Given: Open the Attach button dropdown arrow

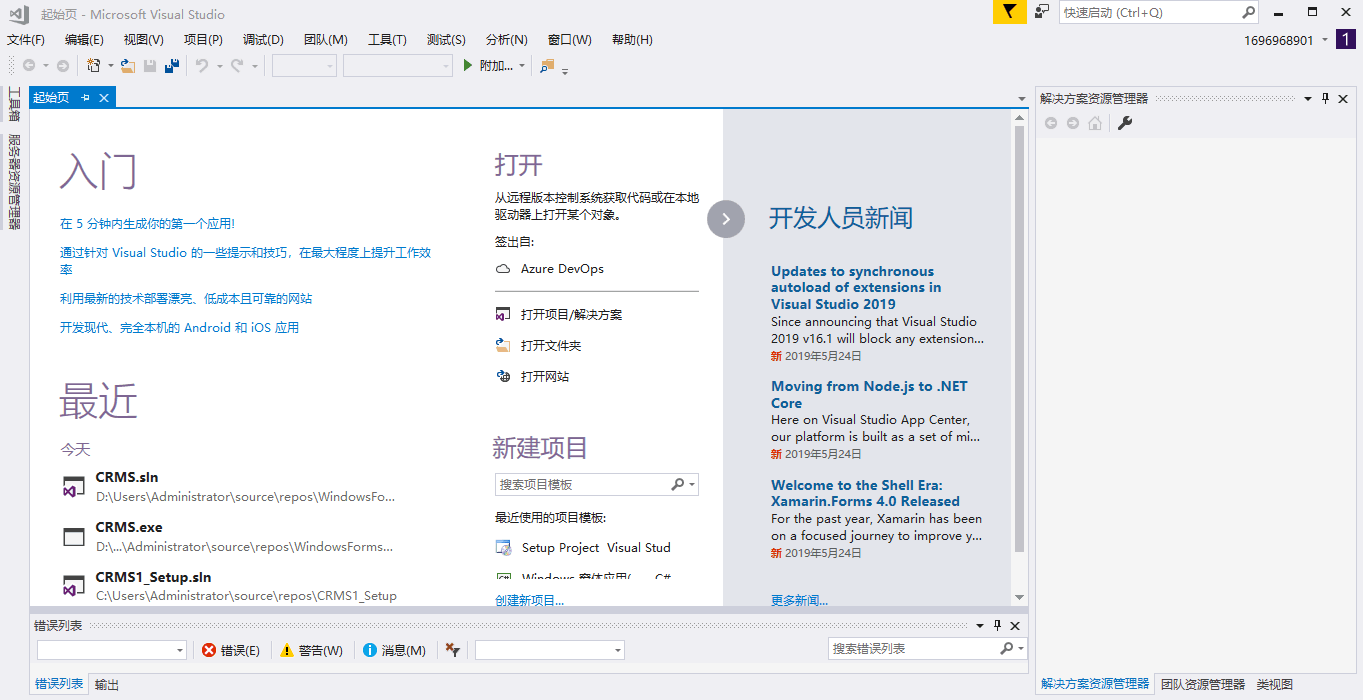Looking at the screenshot, I should (522, 66).
